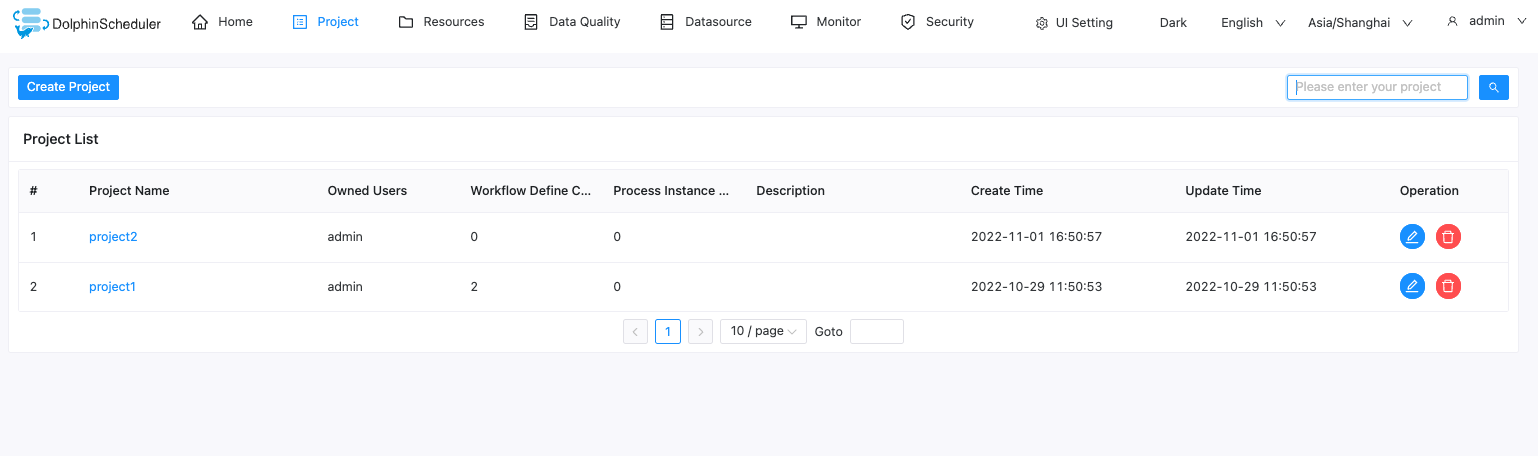Click the Datasource database icon

click(x=667, y=22)
